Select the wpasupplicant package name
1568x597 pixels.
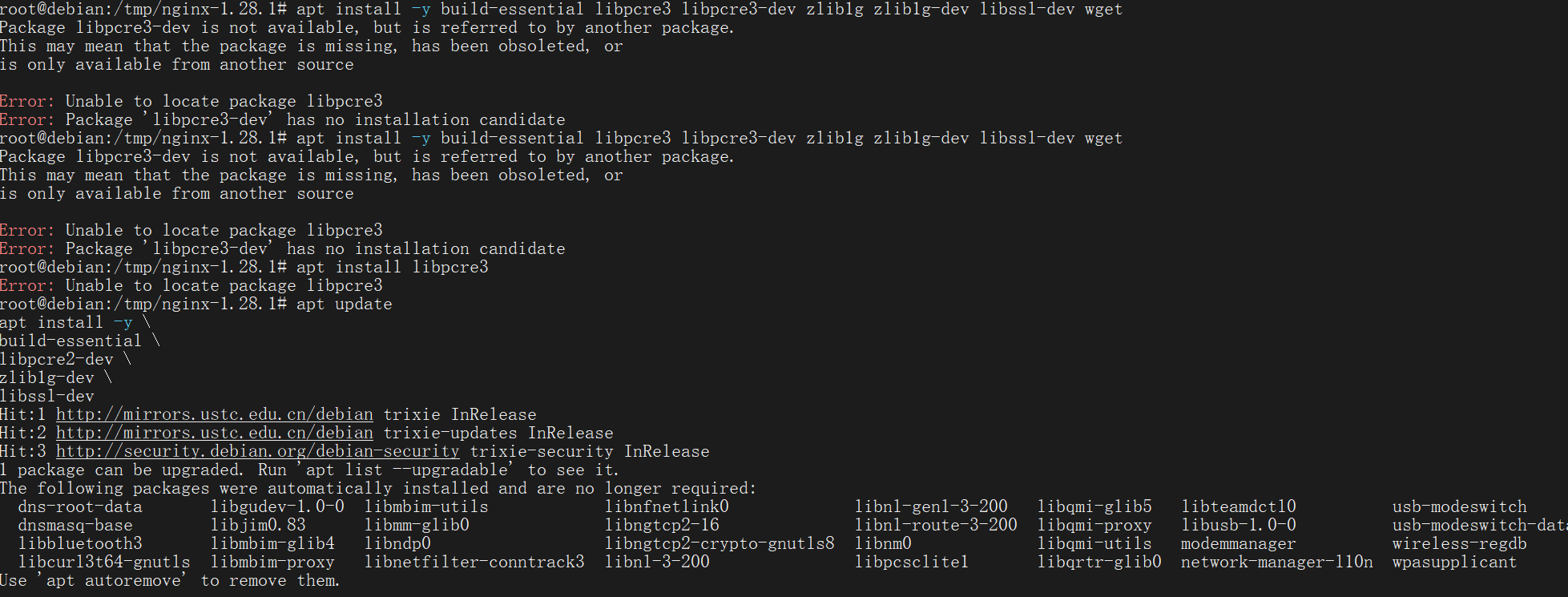click(1453, 562)
